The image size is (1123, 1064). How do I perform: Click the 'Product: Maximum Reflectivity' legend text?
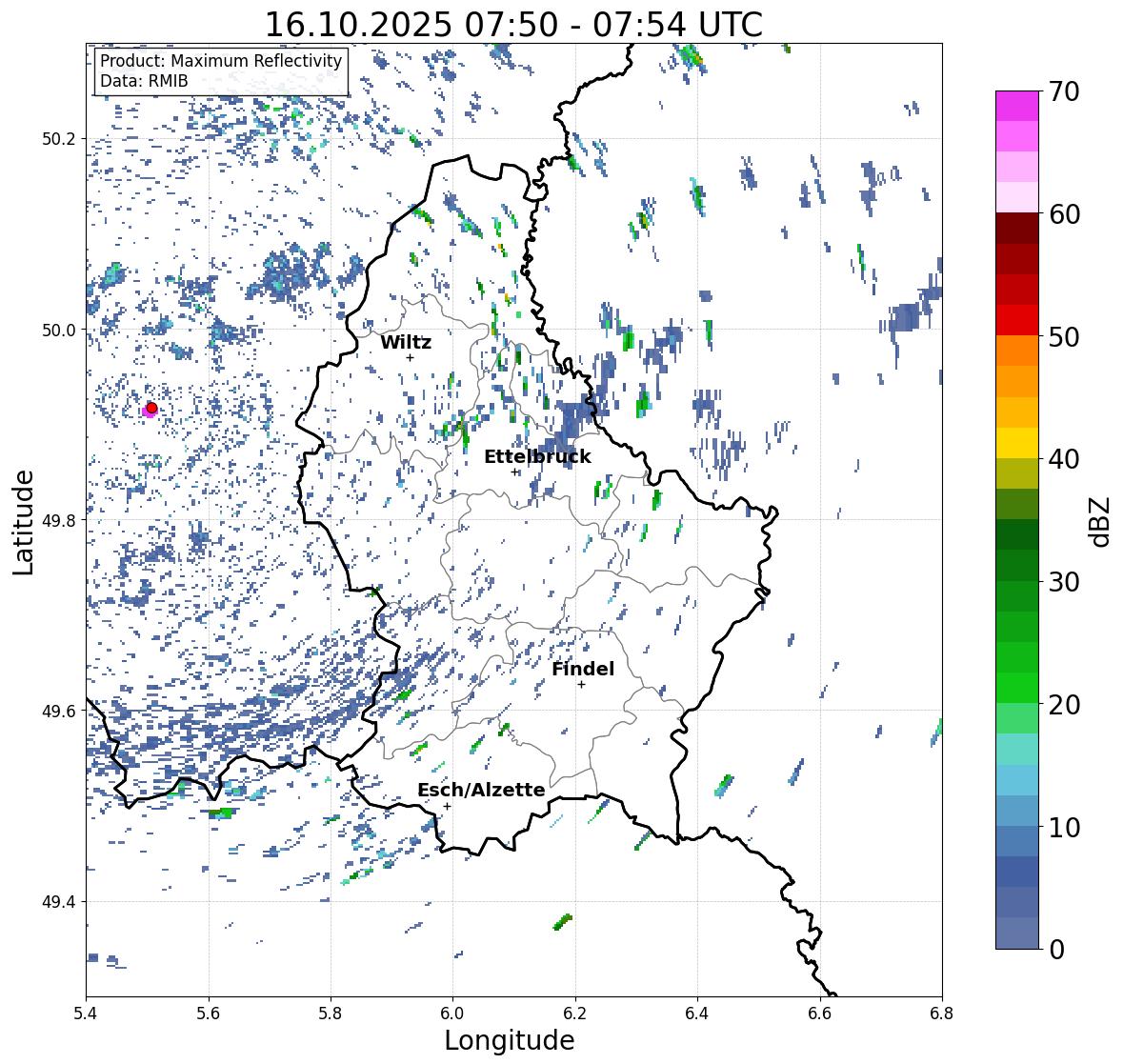coord(221,61)
